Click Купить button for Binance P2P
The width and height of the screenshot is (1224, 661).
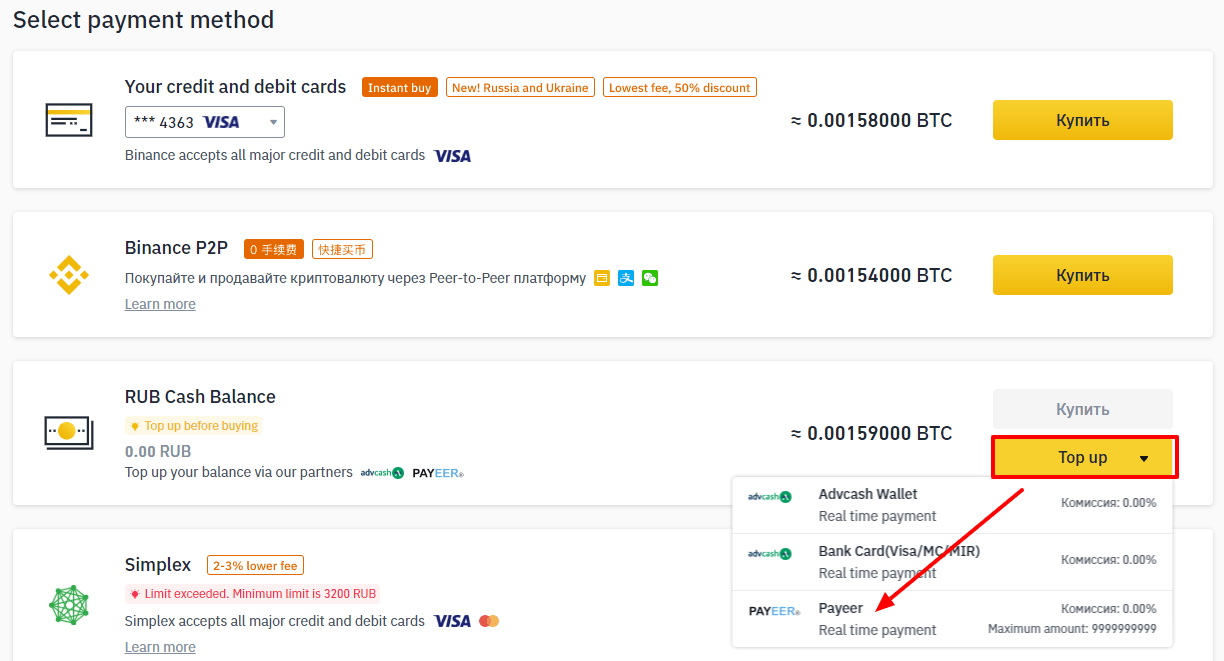point(1083,275)
